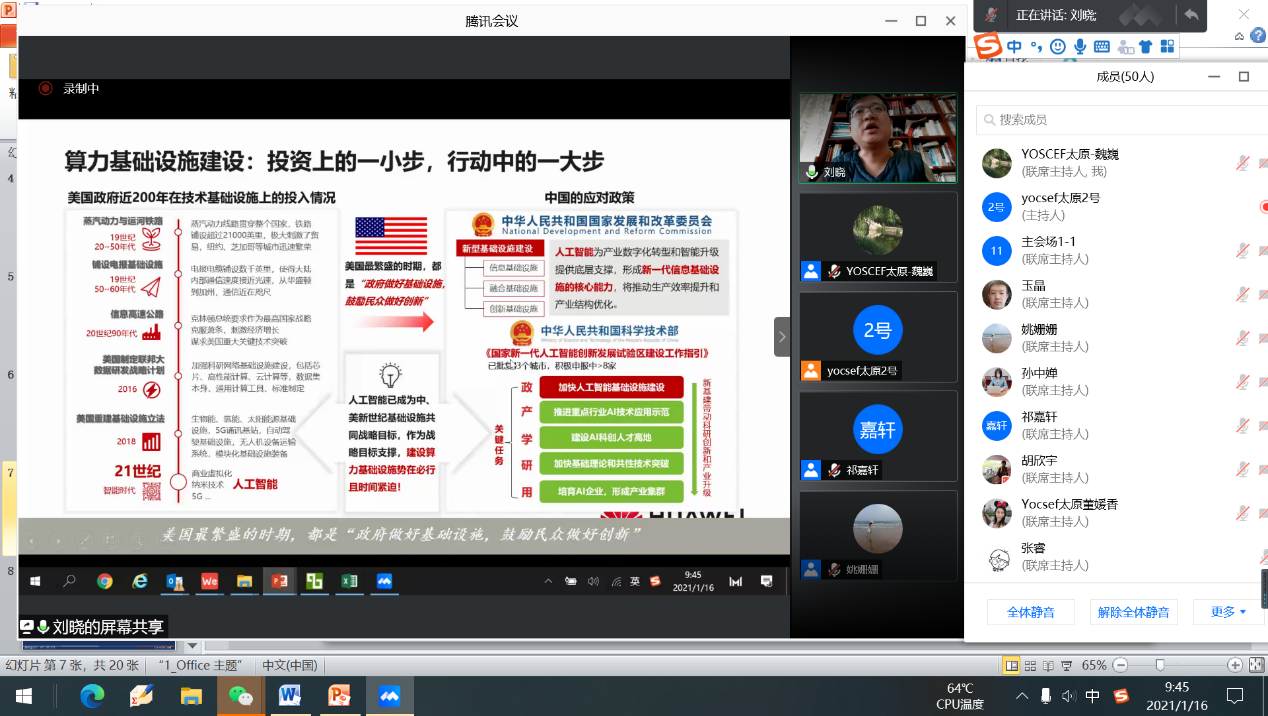Click 全体静音 mute all button
Image resolution: width=1268 pixels, height=716 pixels.
click(x=1030, y=611)
